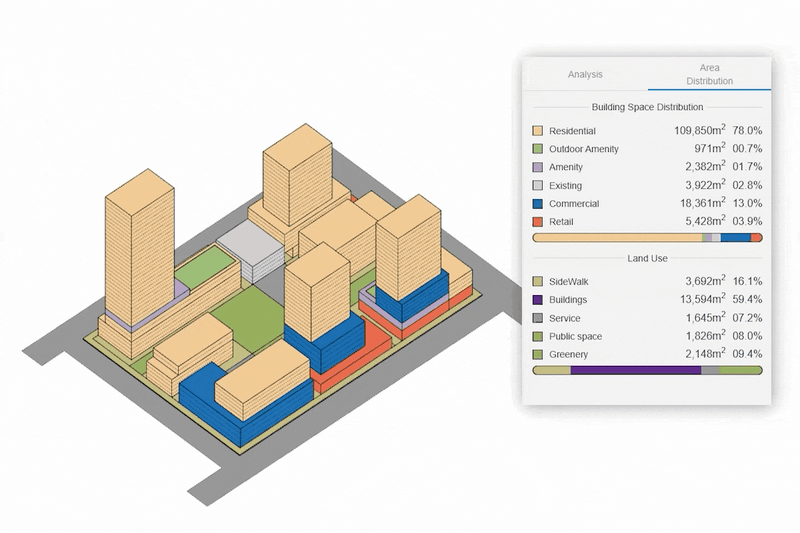Click the Public space color swatch
Viewport: 800px width, 533px height.
pyautogui.click(x=537, y=337)
